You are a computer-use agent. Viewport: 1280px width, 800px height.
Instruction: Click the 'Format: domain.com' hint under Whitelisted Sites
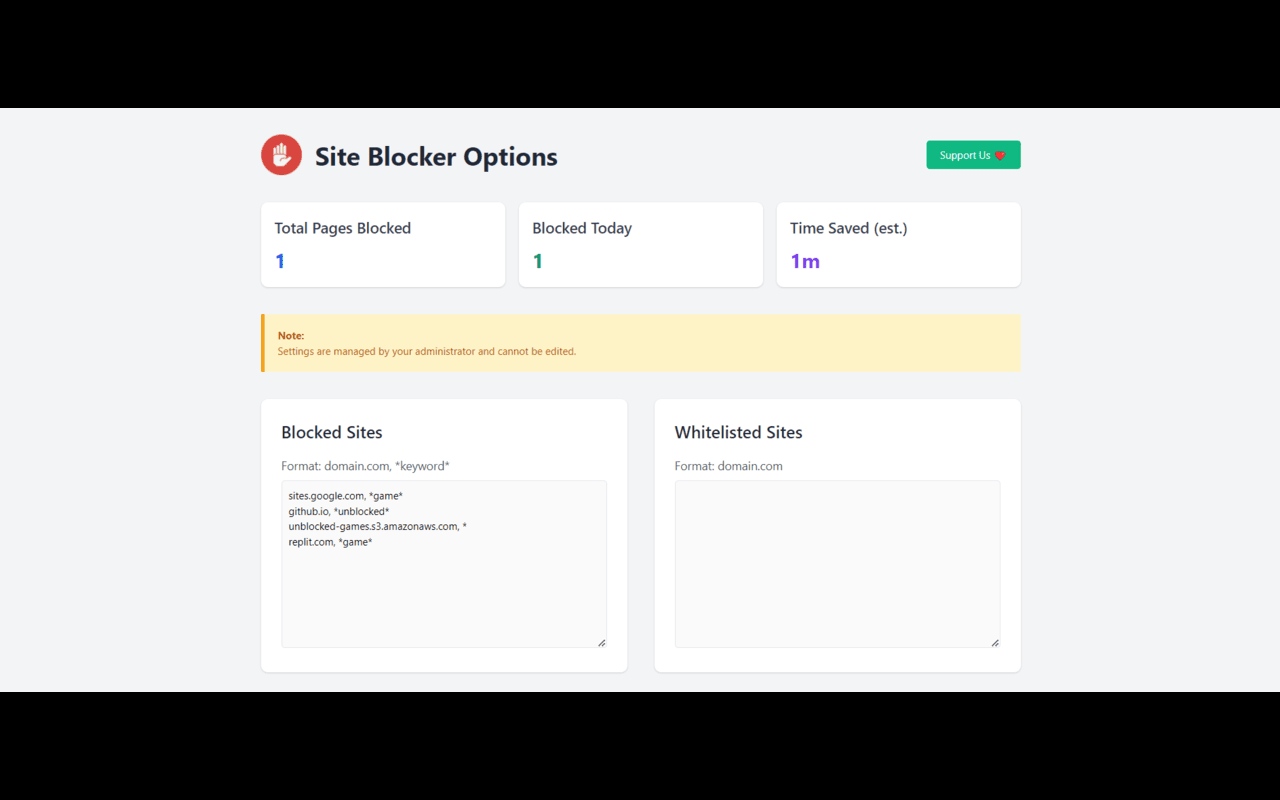pos(729,465)
